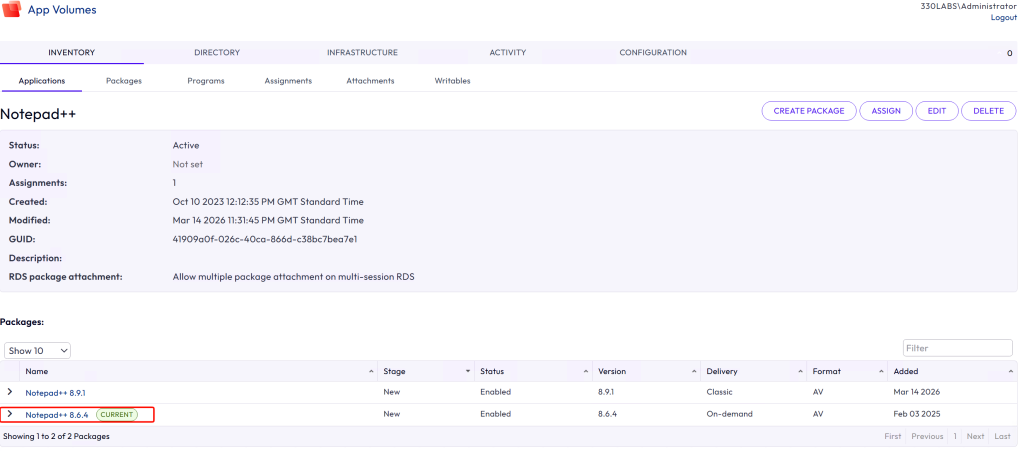
Task: Click the Created date Oct 10 2023 value
Action: tap(268, 201)
